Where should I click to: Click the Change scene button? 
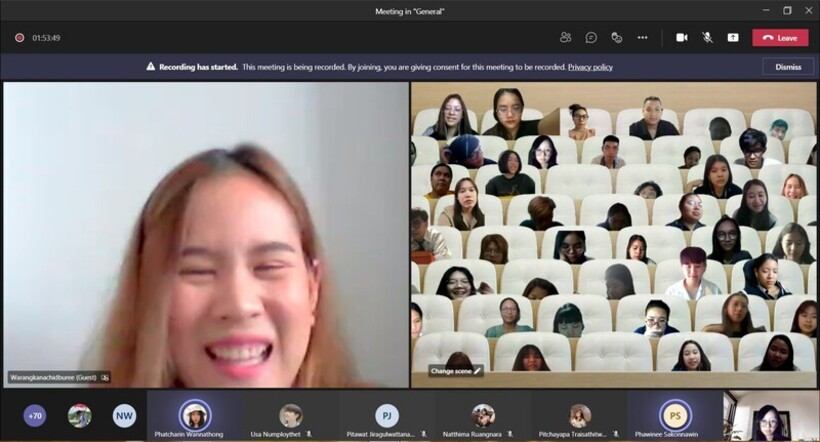point(456,371)
